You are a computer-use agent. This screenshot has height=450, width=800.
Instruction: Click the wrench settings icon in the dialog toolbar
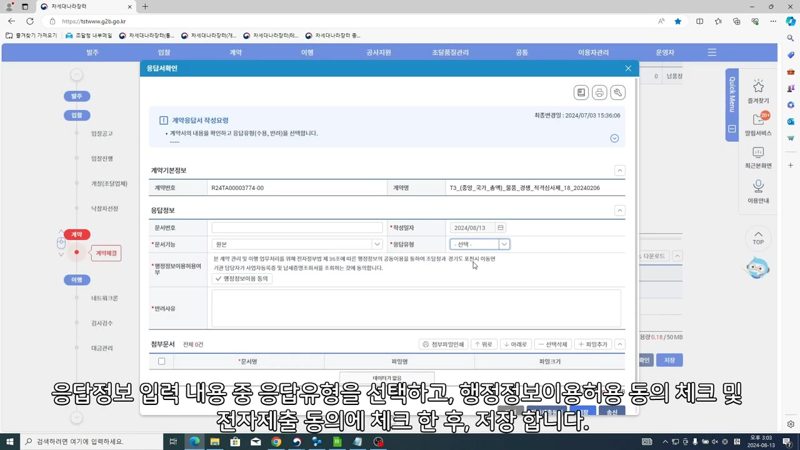617,92
